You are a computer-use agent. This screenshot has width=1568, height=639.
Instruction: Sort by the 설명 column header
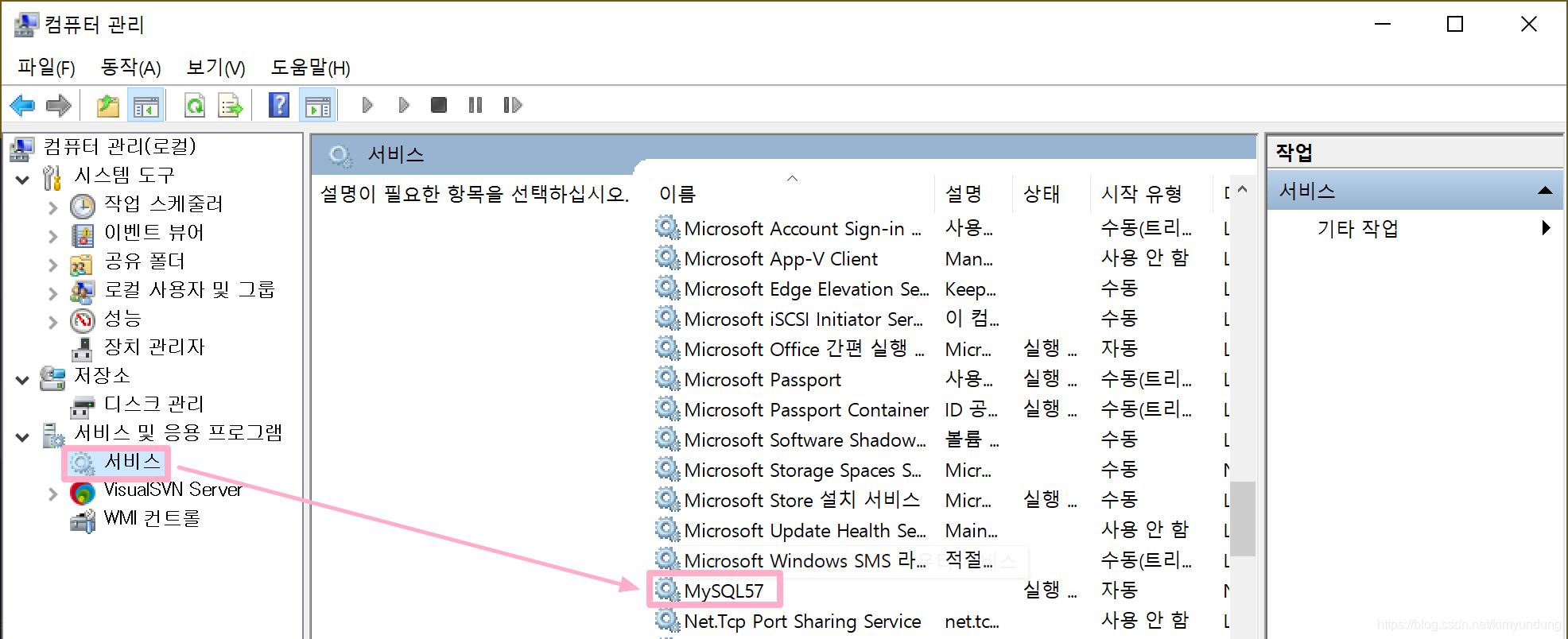tap(963, 194)
